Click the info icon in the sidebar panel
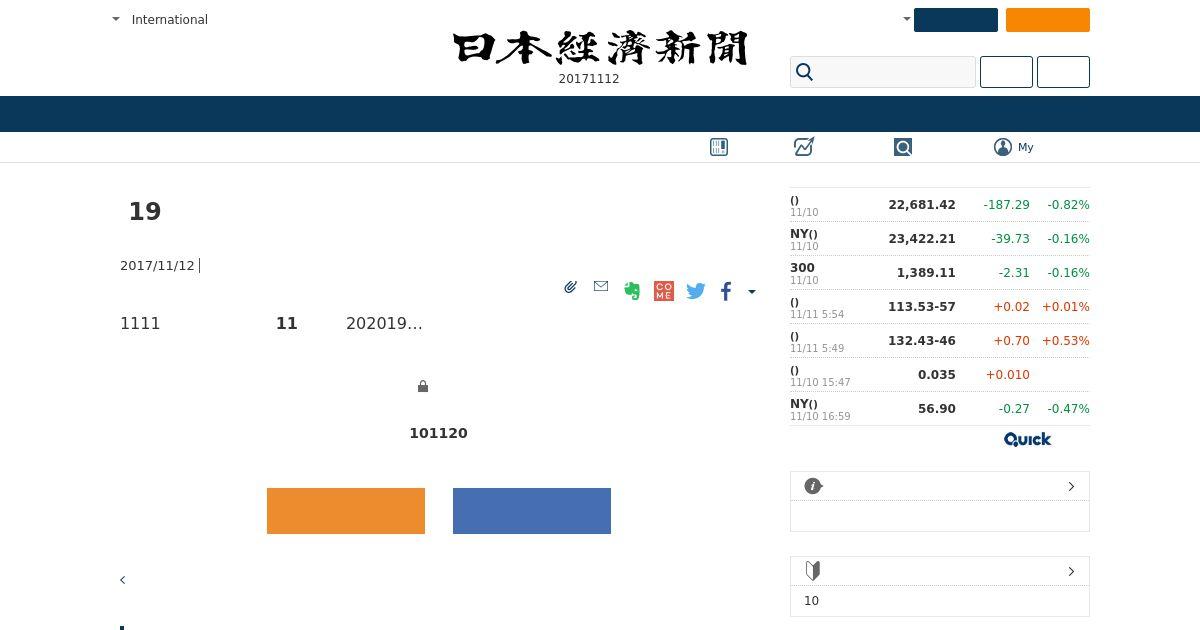Image resolution: width=1200 pixels, height=630 pixels. [813, 486]
